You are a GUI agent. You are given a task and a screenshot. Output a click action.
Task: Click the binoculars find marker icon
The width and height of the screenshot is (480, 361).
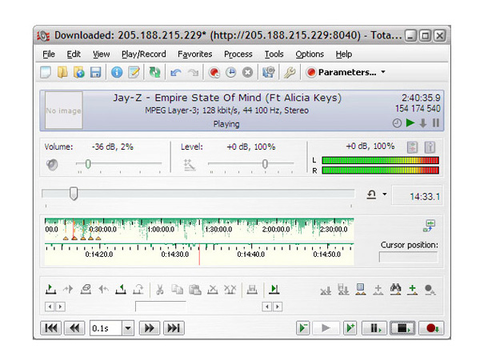(x=395, y=289)
